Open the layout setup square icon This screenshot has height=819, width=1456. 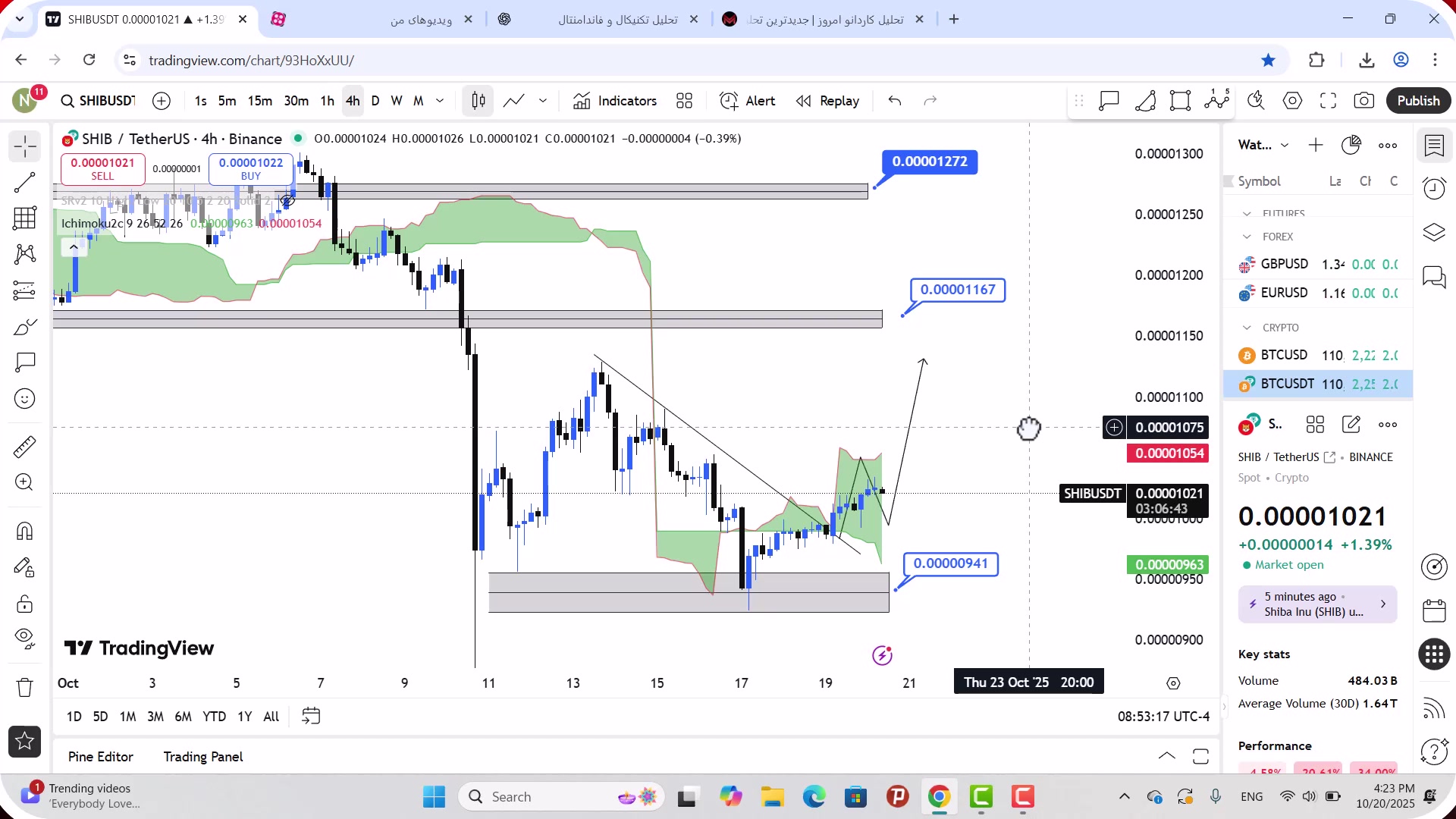(1180, 101)
